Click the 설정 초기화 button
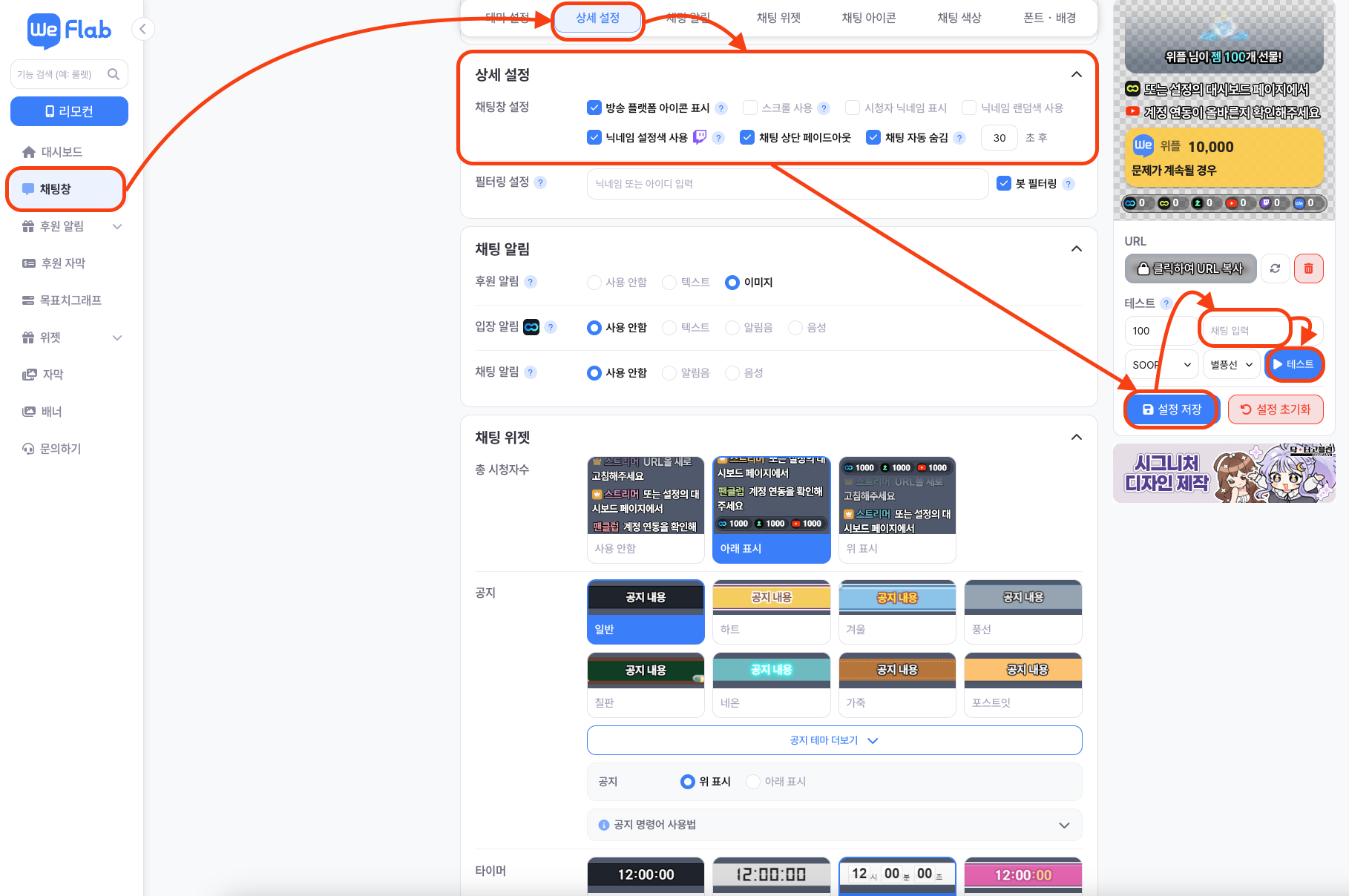 click(1276, 409)
